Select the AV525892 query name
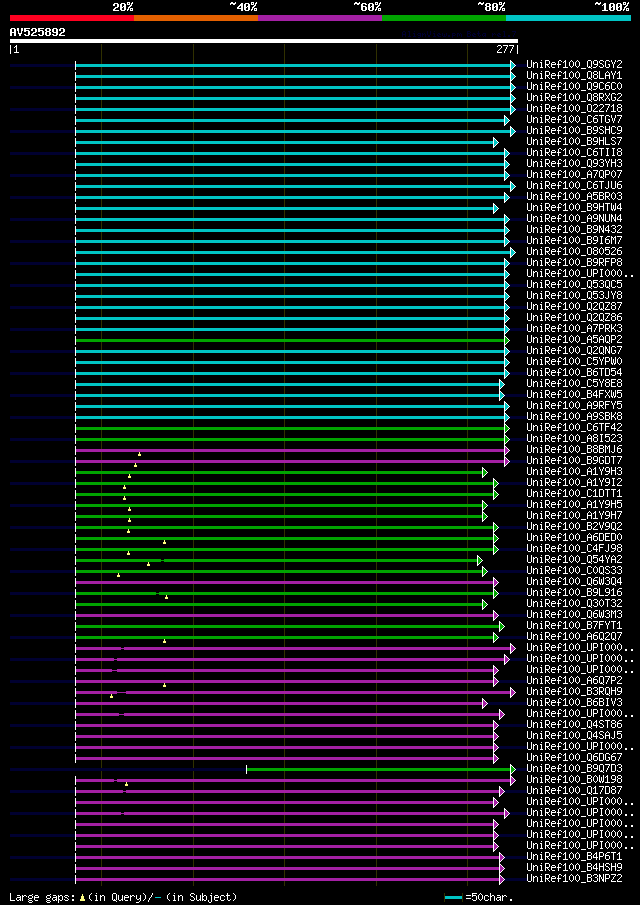 coord(38,32)
